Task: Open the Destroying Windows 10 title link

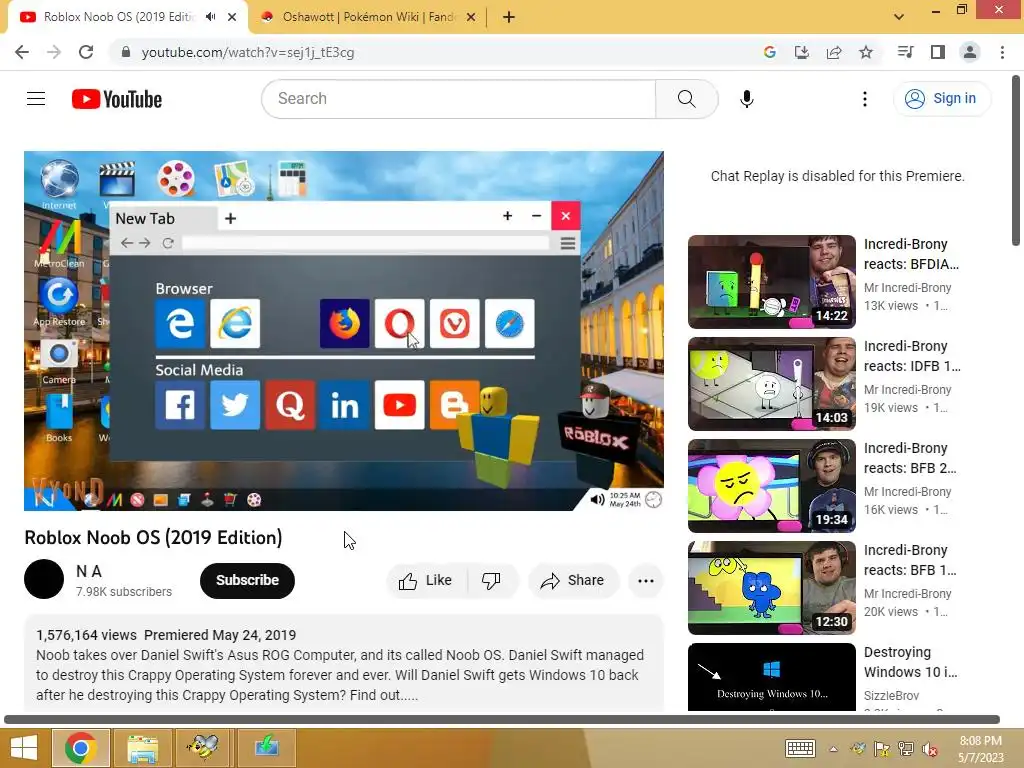Action: click(910, 662)
